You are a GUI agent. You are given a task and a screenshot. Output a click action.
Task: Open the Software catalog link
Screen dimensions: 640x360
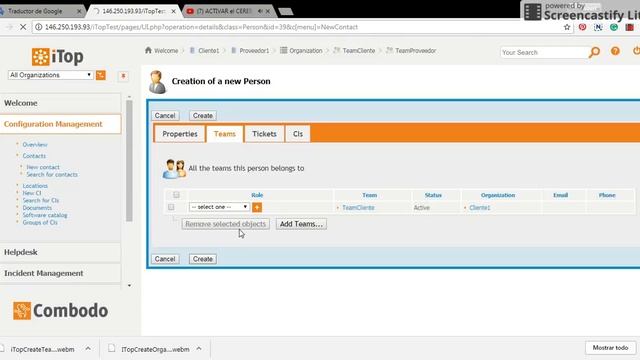point(45,215)
